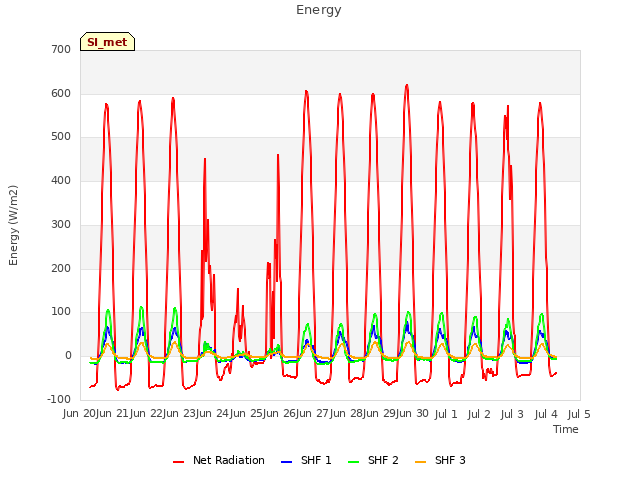Screen dimensions: 640x480
Task: Click the green SHF 2 legend swatch
Action: click(353, 462)
